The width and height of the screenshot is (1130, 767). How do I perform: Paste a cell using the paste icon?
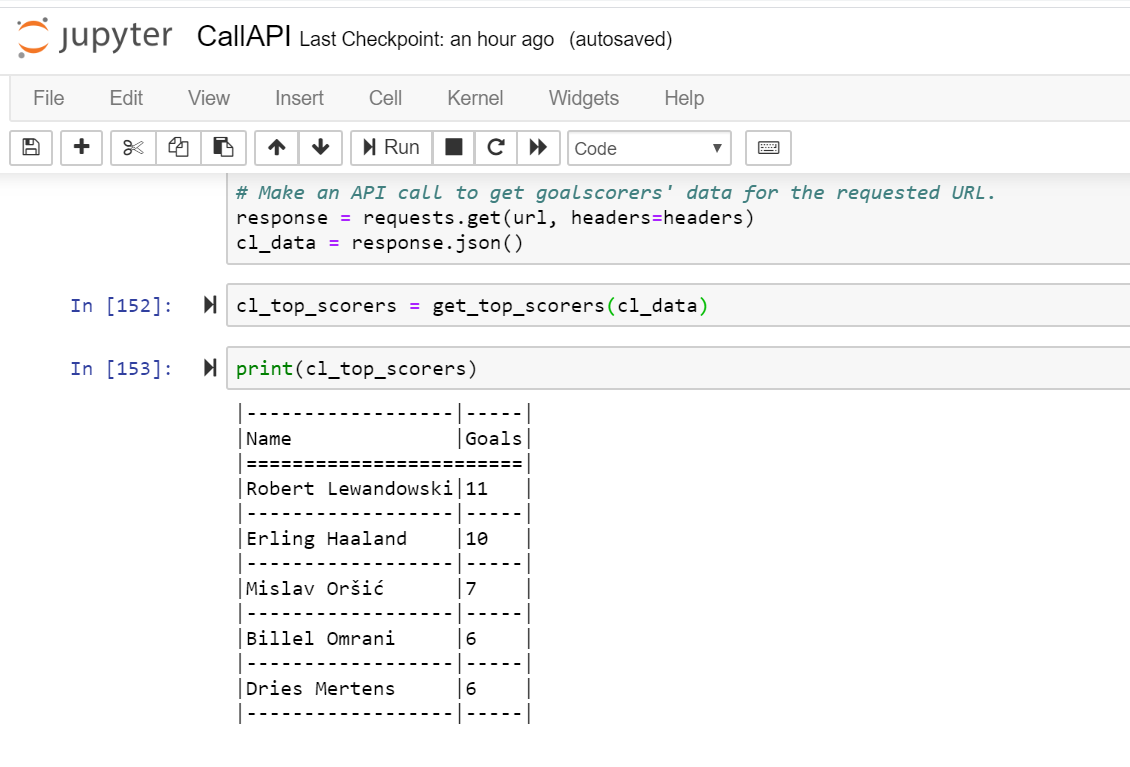click(223, 147)
